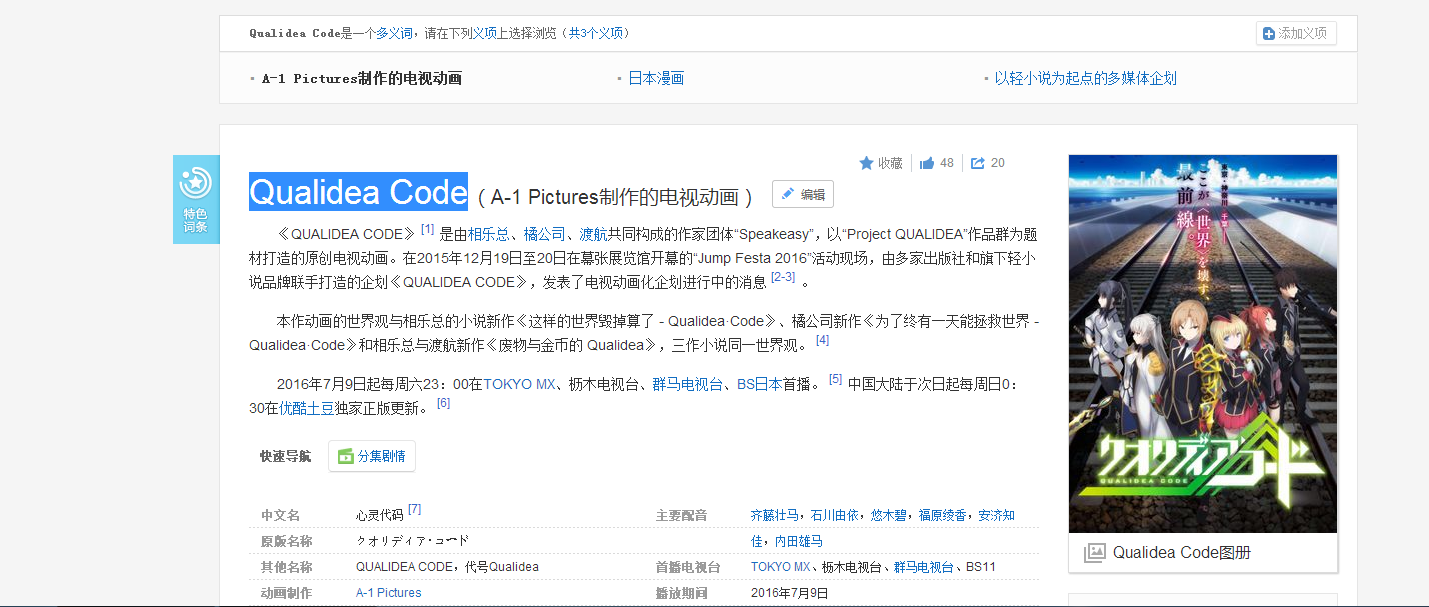This screenshot has height=607, width=1429.
Task: Select the 以轻小说为起点的多媒体企划 entry
Action: click(1085, 78)
